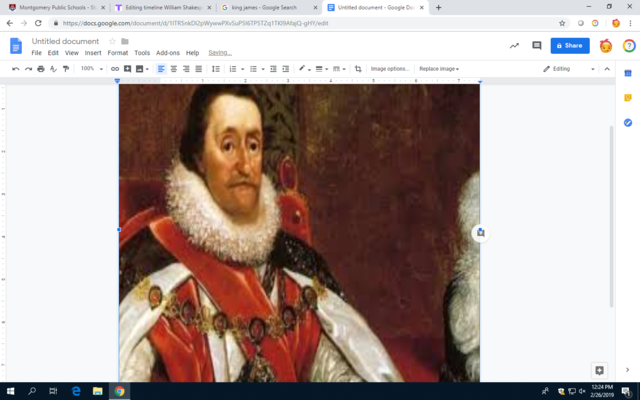Open Border weight dropdown
This screenshot has width=640, height=400.
click(x=322, y=69)
